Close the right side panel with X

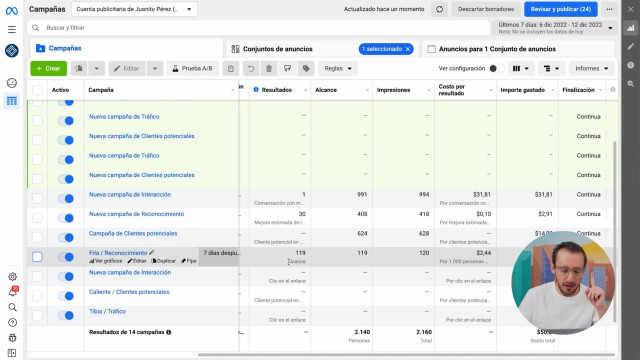point(631,9)
